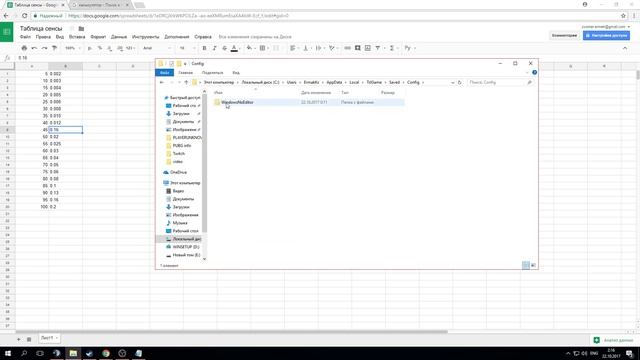Undo the last action in Sheets
640x360 pixels.
tap(34, 48)
